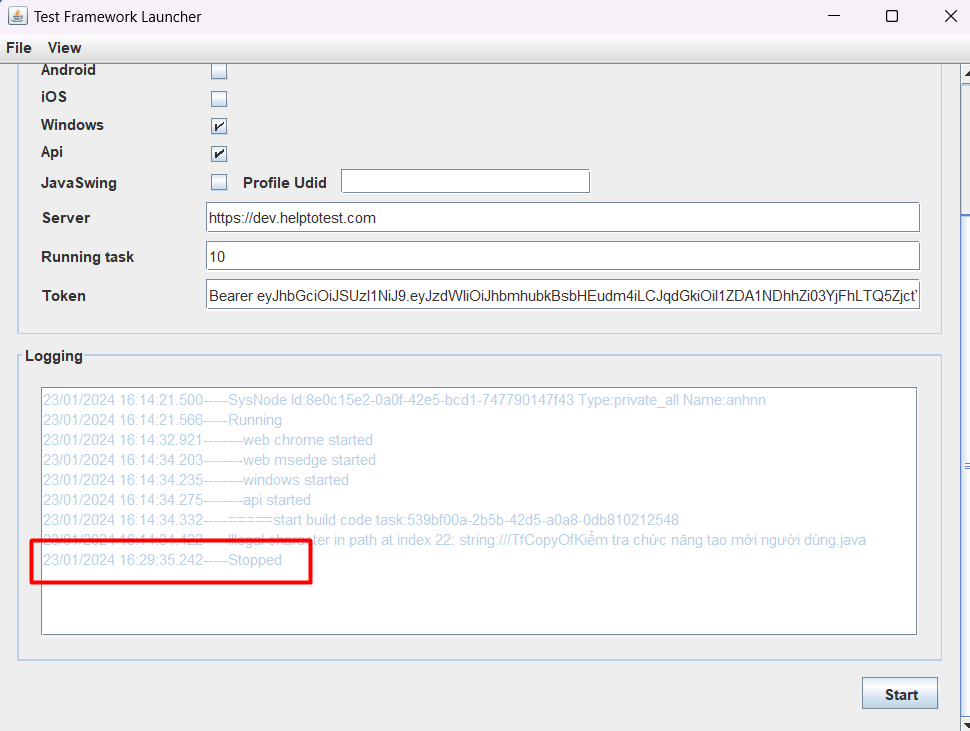Open the File menu
The width and height of the screenshot is (970, 731).
click(19, 48)
